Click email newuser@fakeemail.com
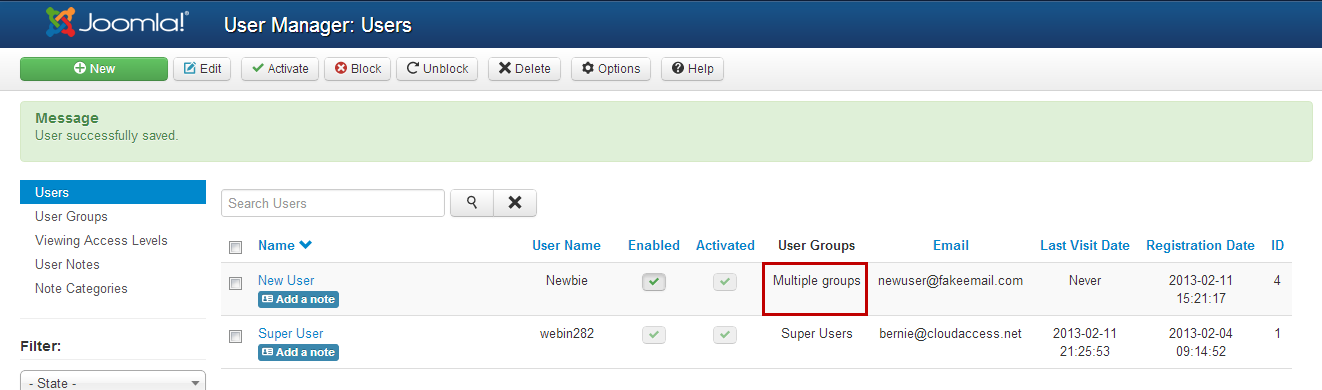 (951, 281)
